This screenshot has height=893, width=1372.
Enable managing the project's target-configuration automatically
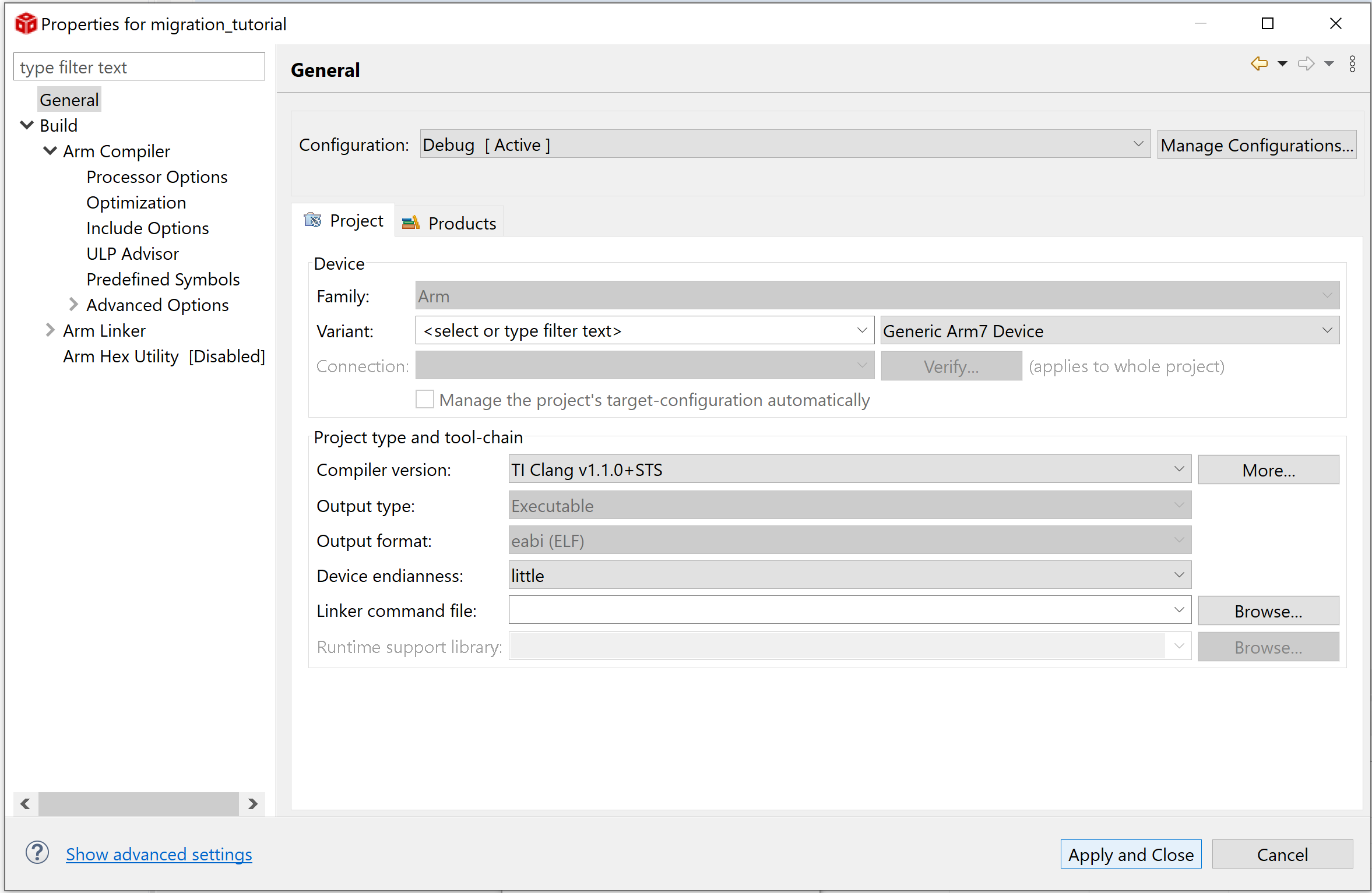[424, 399]
